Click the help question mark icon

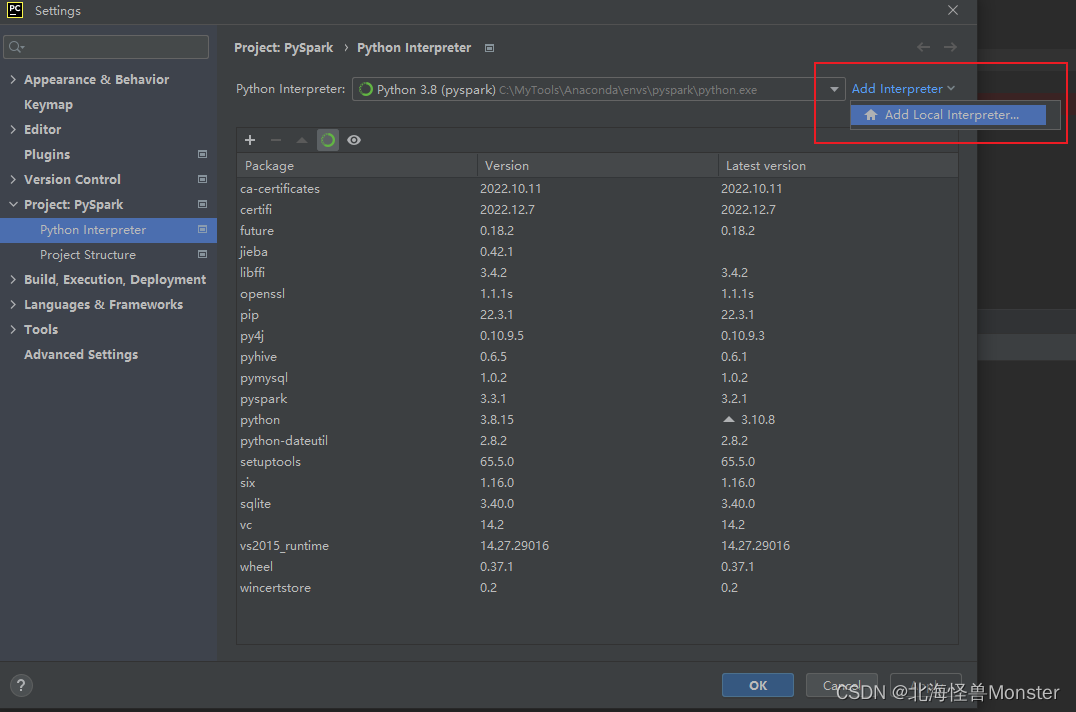(x=21, y=685)
